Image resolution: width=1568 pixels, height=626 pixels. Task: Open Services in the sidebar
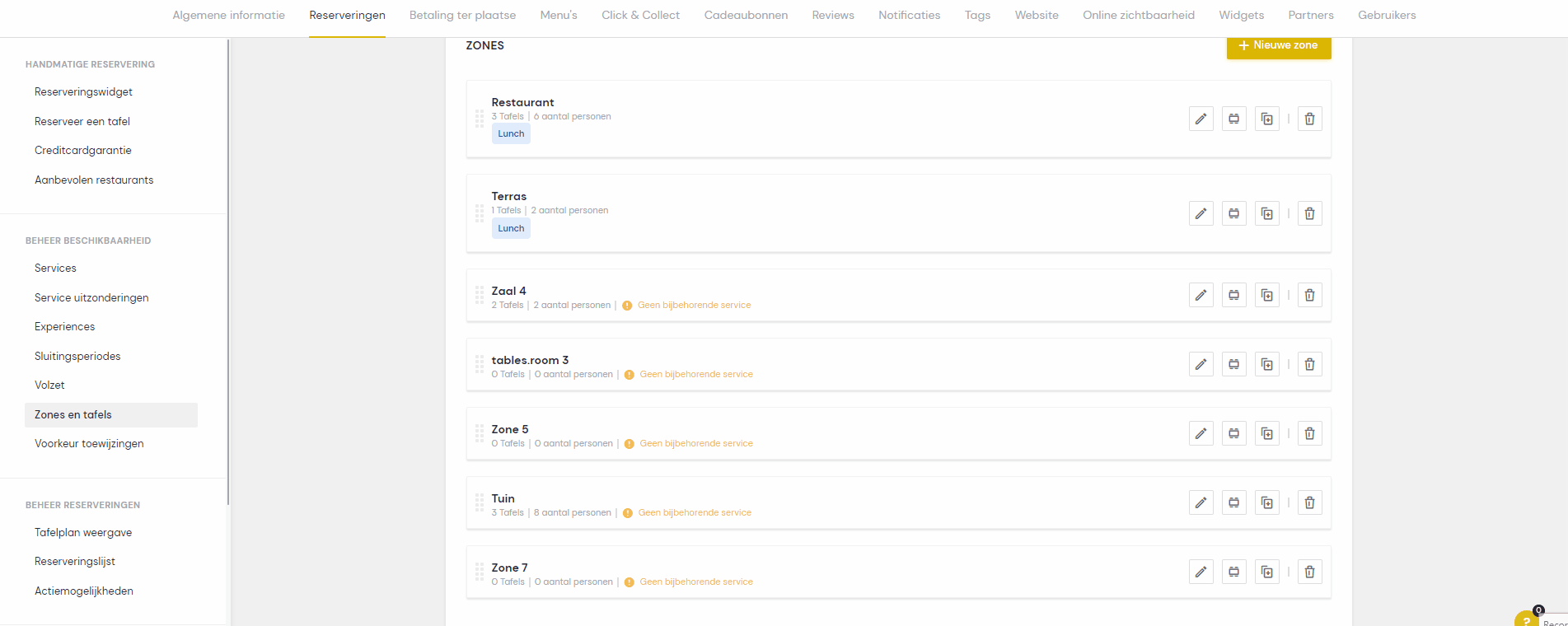pyautogui.click(x=55, y=268)
